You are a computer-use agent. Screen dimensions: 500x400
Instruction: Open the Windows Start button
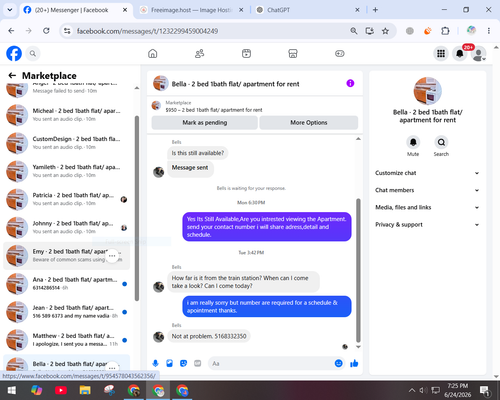point(12,390)
